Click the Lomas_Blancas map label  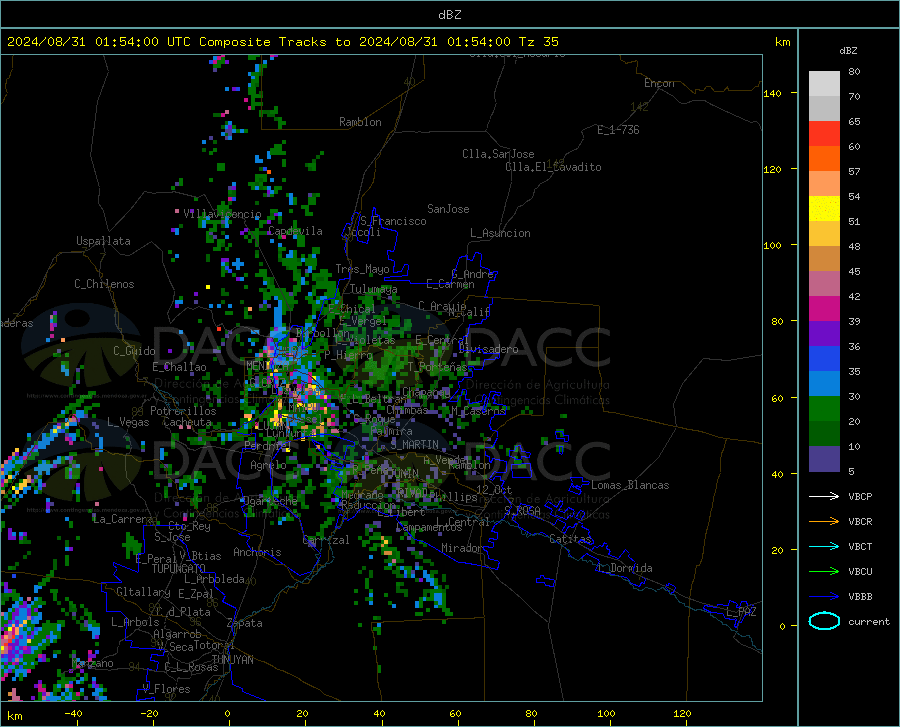point(630,485)
